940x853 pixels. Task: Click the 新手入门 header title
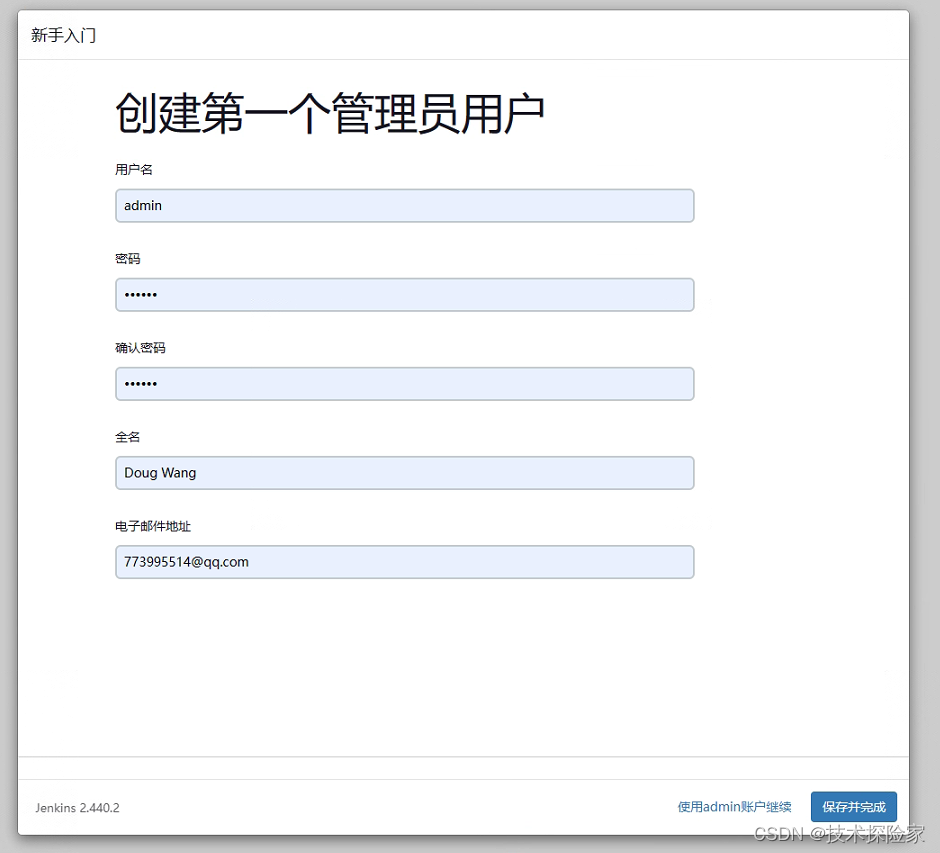(x=64, y=35)
